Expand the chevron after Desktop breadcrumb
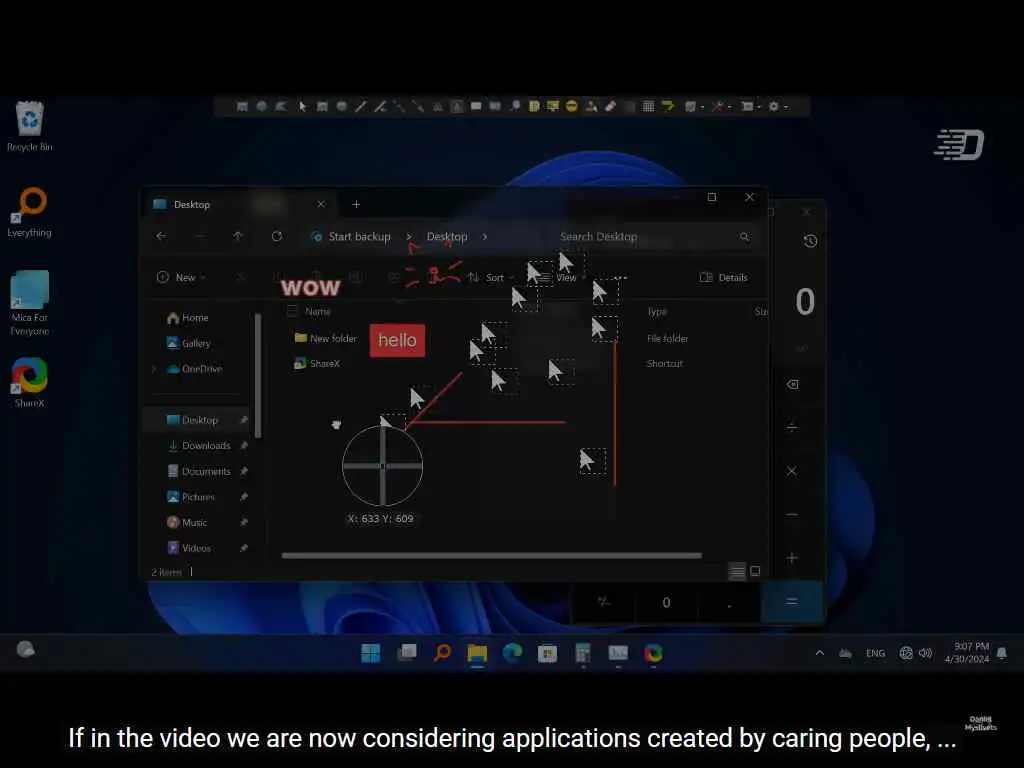 [x=485, y=237]
